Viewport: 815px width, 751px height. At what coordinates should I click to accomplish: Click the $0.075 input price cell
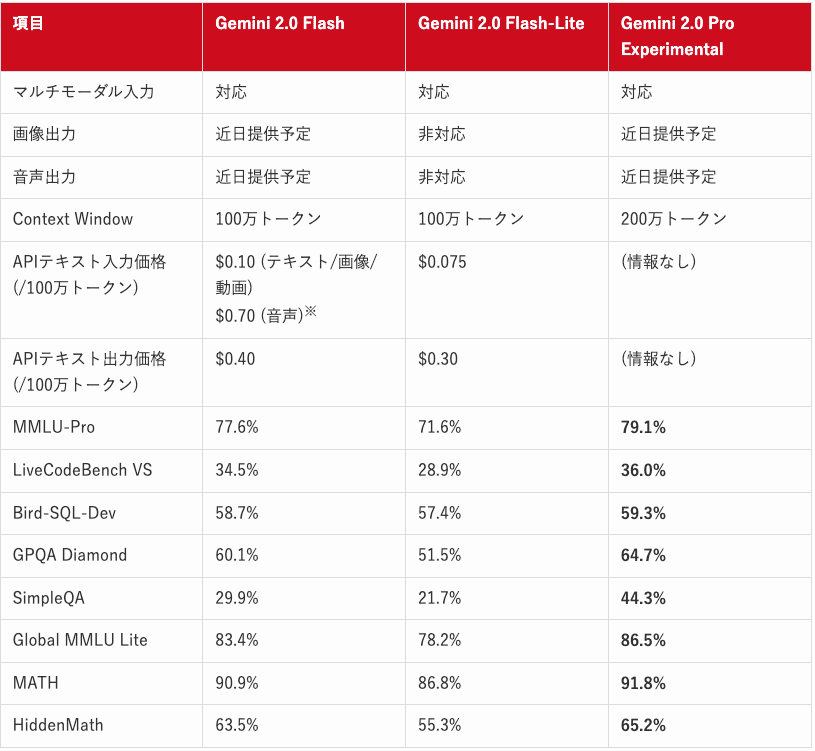pos(442,262)
